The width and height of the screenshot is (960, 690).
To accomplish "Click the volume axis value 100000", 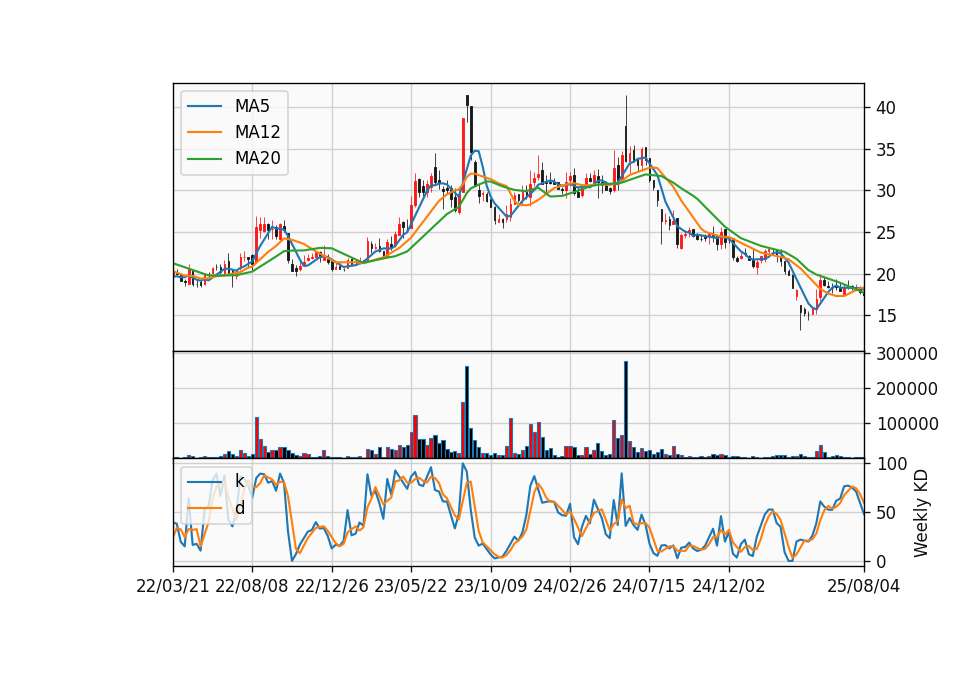I will [907, 424].
